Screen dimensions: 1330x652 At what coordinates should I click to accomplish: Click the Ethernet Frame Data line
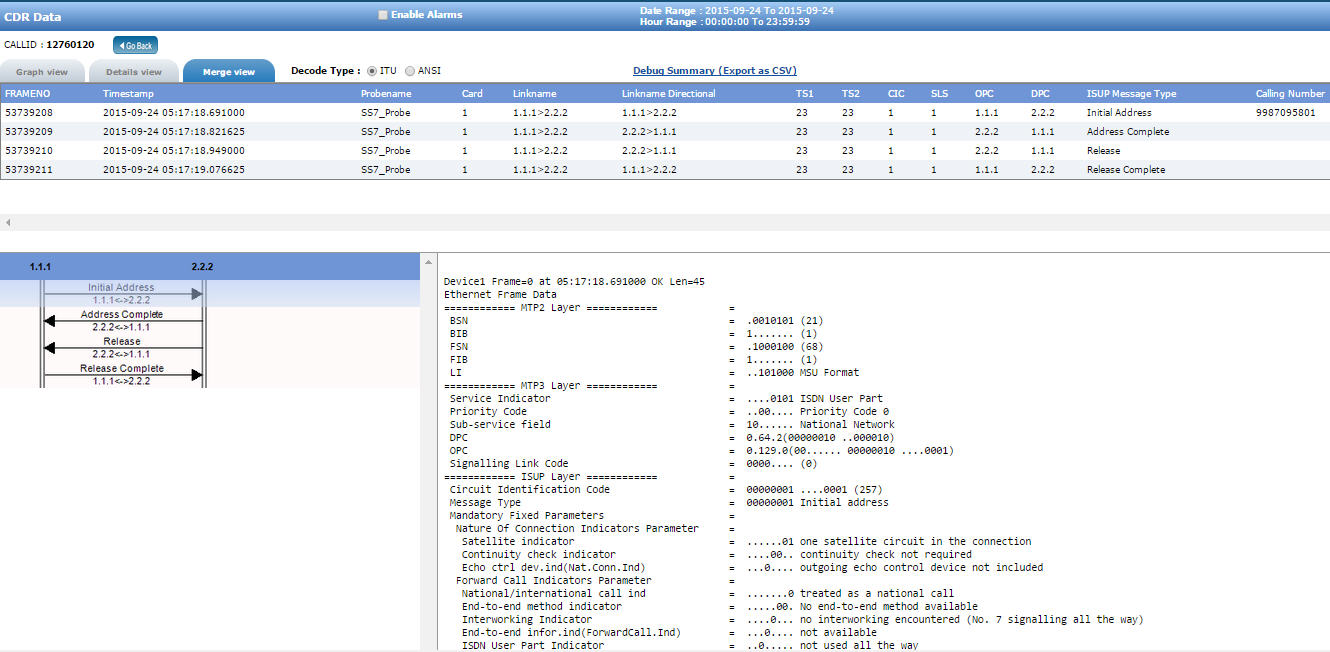tap(500, 295)
